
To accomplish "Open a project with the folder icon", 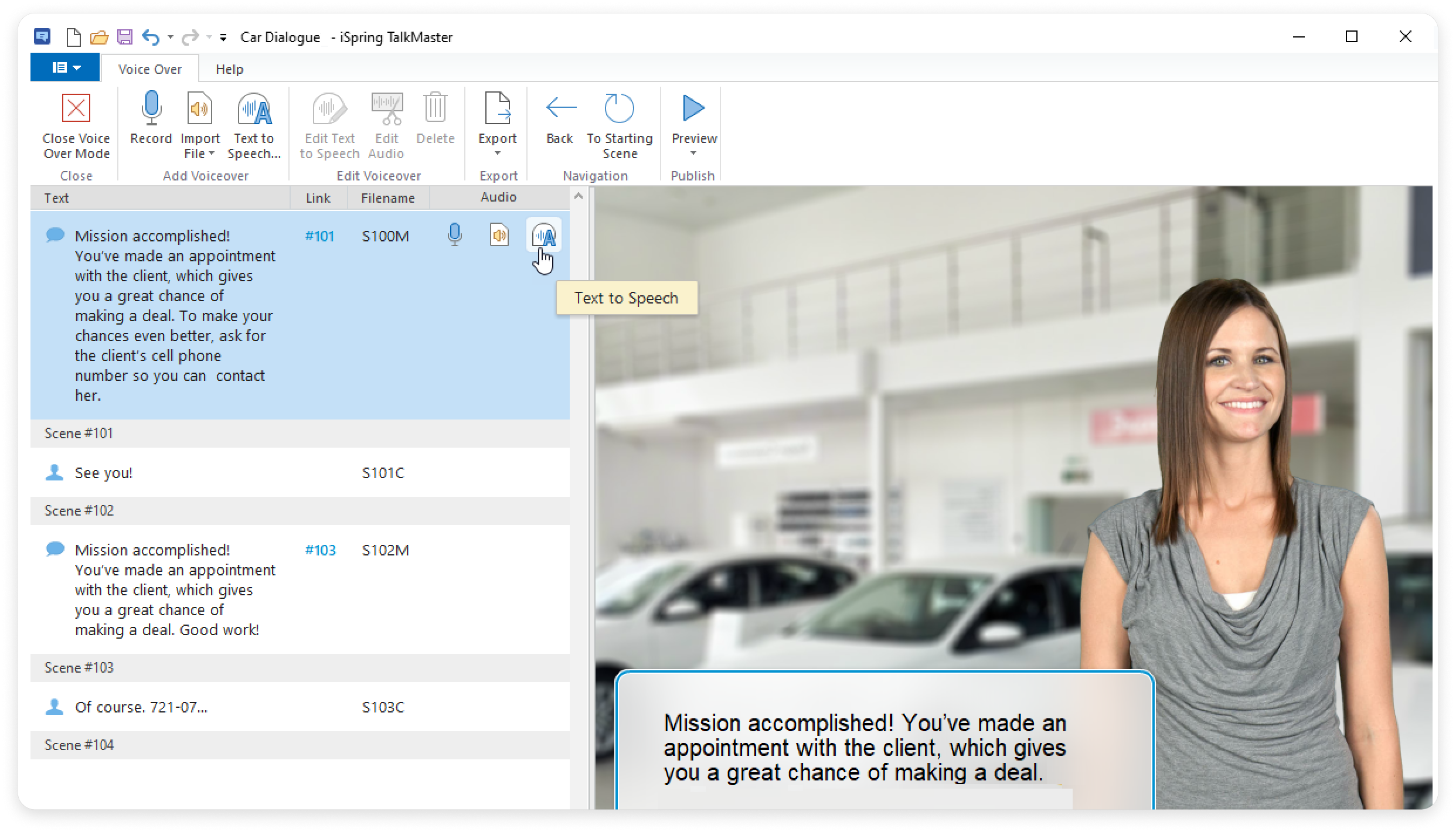I will point(99,37).
